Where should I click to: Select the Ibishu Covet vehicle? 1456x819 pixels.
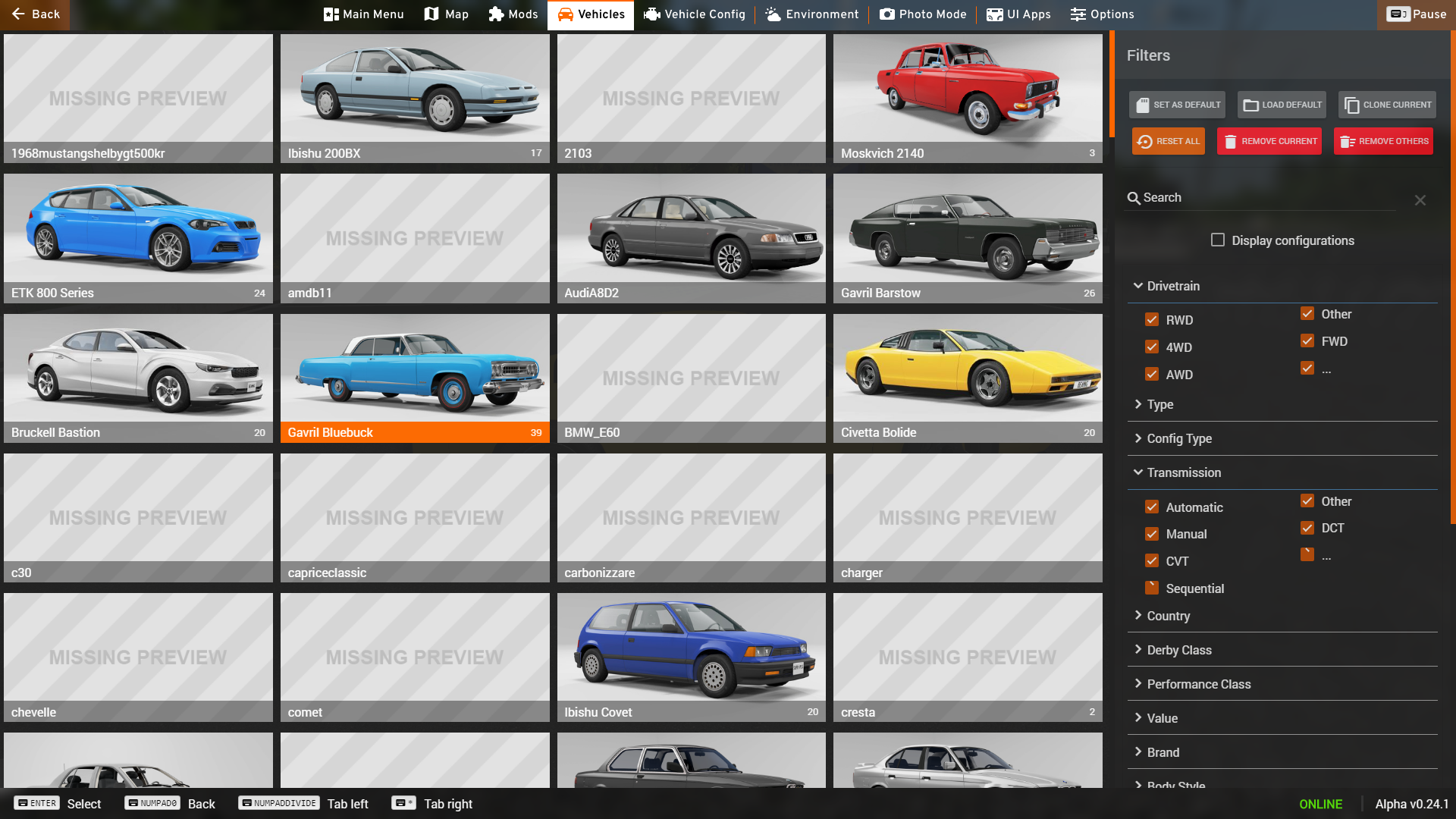[692, 657]
